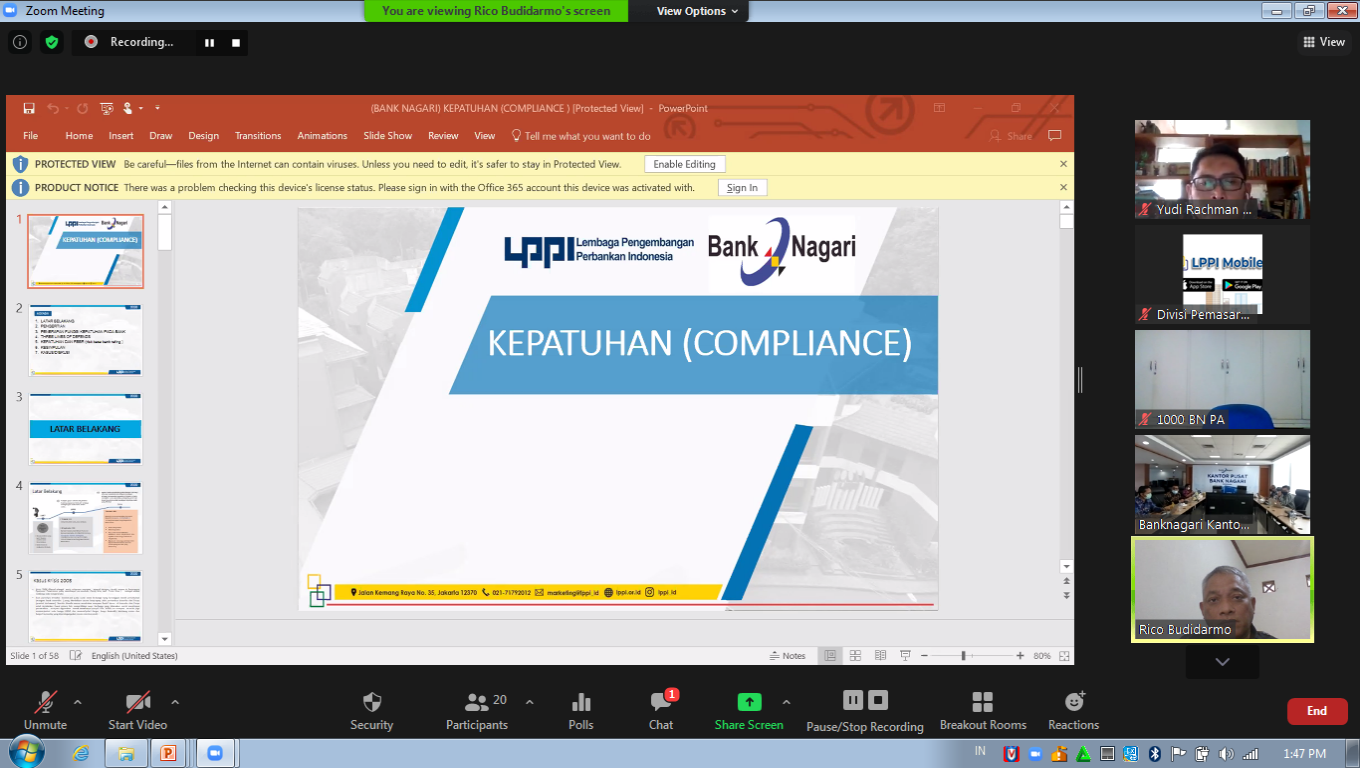
Task: Open the Security shield menu
Action: click(372, 711)
